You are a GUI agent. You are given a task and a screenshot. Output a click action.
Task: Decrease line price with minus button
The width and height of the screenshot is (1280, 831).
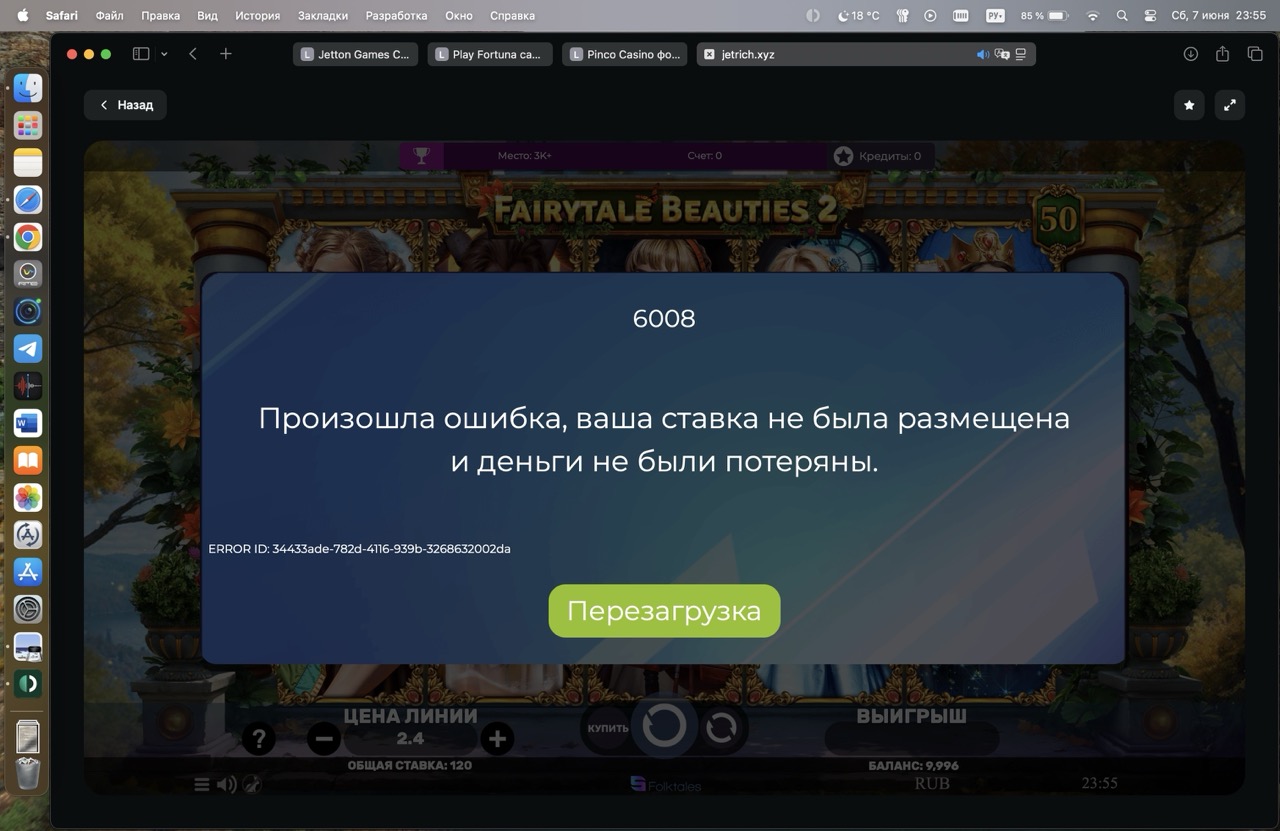coord(323,740)
